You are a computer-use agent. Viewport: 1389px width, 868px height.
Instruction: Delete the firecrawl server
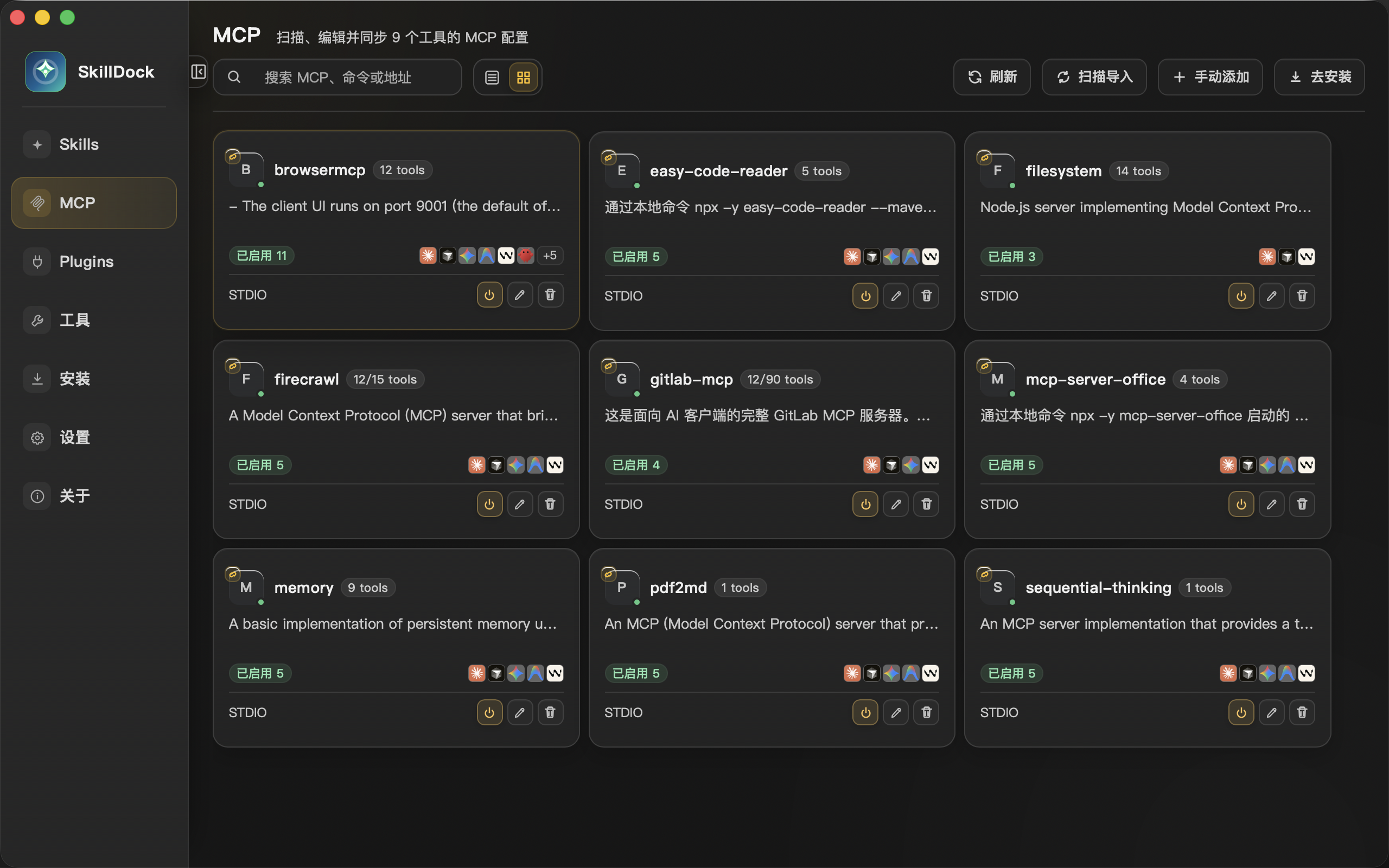550,504
